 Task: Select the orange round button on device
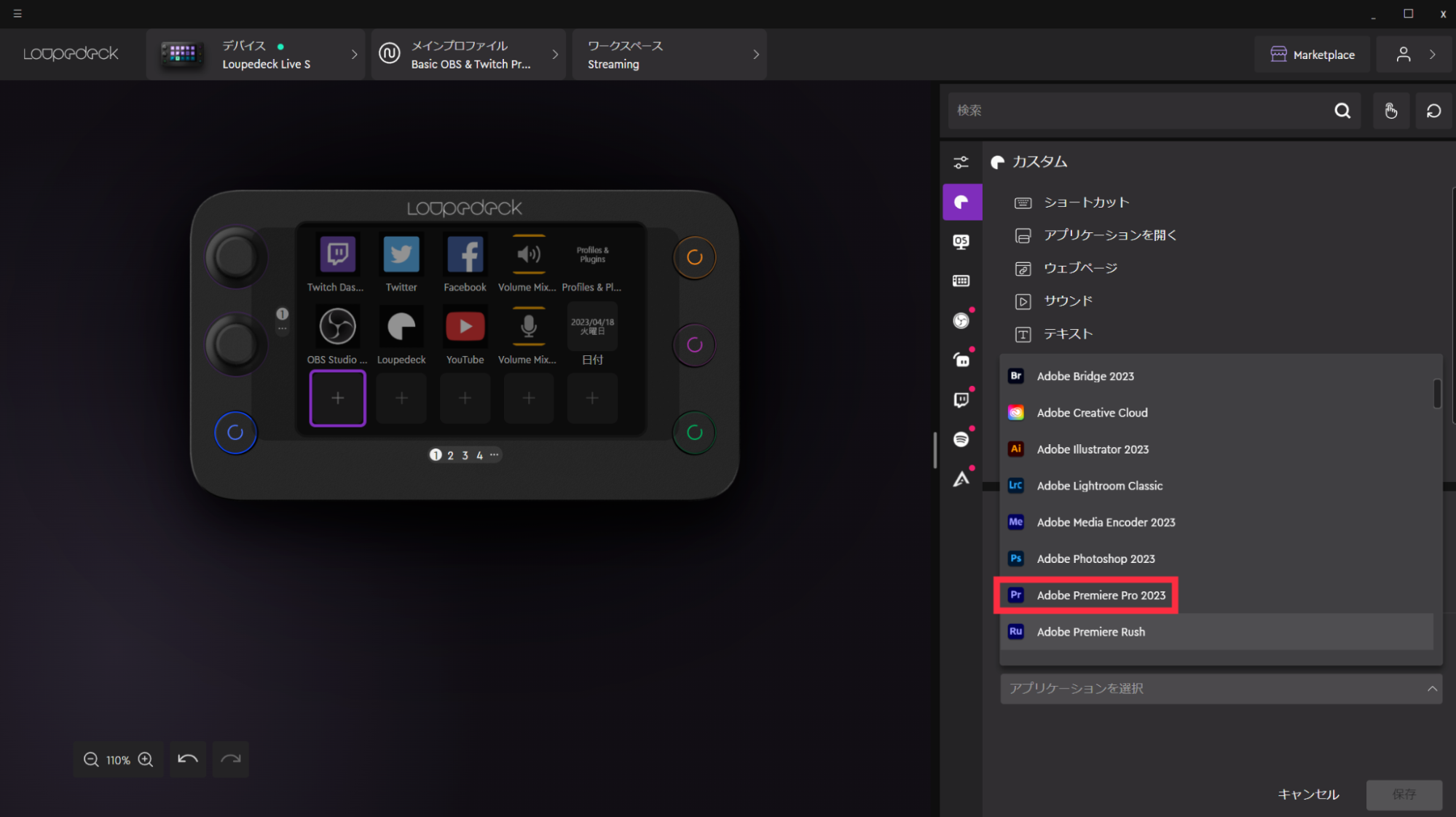(x=694, y=257)
